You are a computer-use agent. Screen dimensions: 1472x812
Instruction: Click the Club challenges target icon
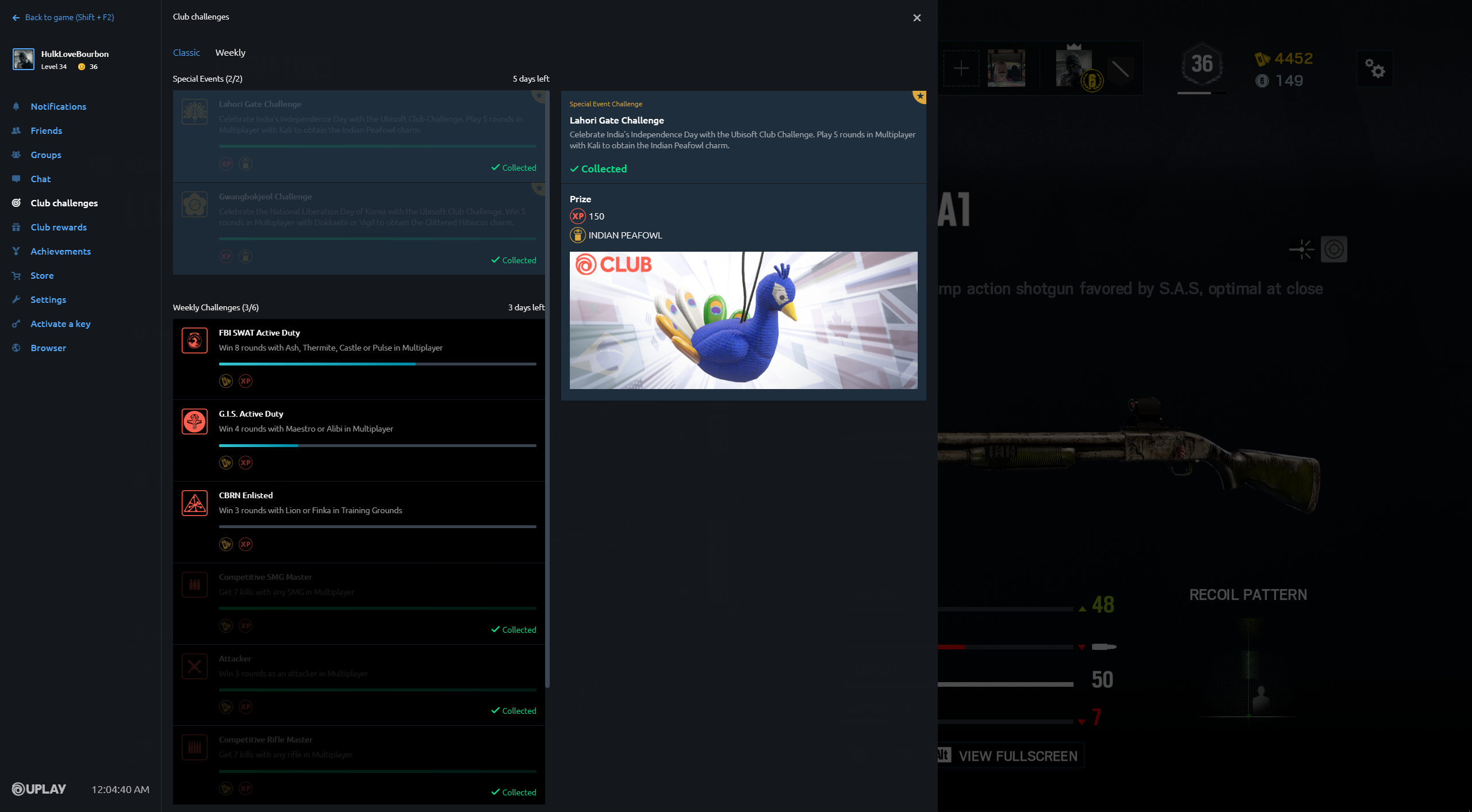[16, 203]
